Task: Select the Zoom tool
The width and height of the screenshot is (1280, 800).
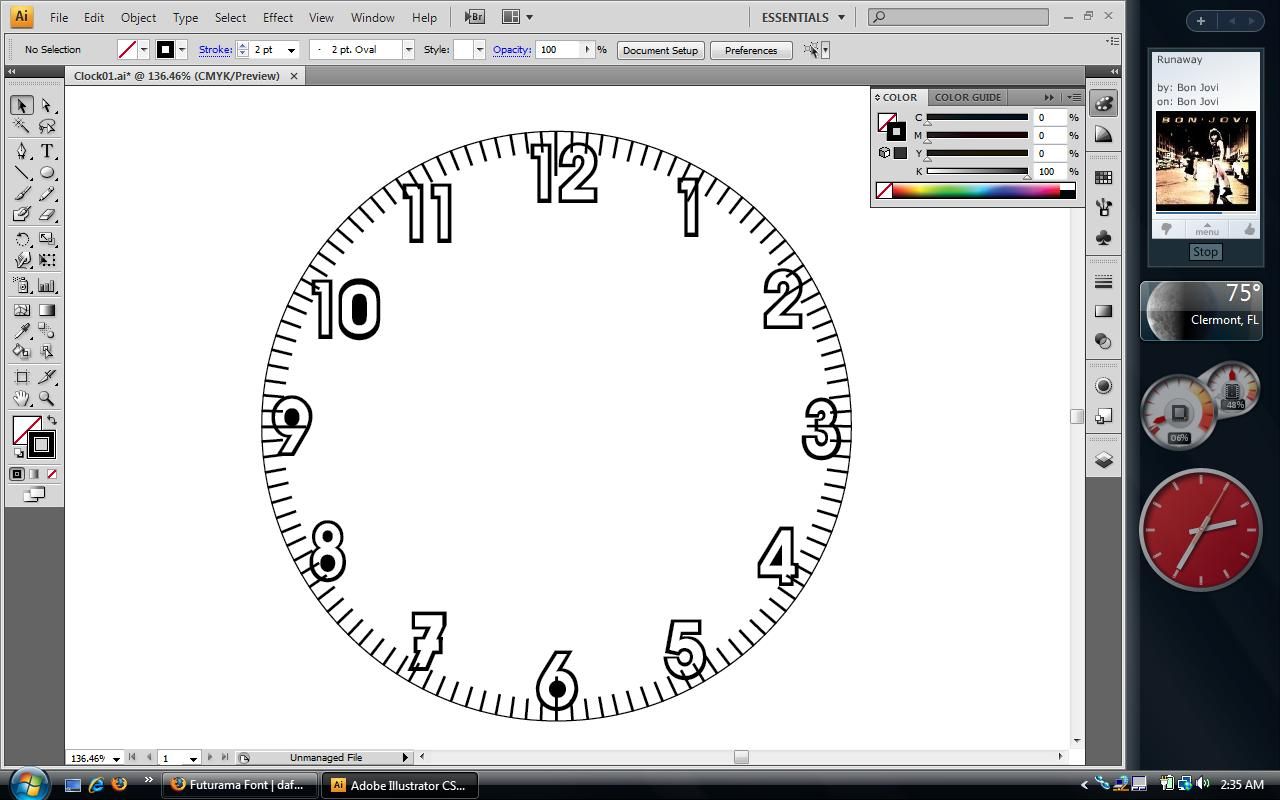Action: pyautogui.click(x=46, y=398)
